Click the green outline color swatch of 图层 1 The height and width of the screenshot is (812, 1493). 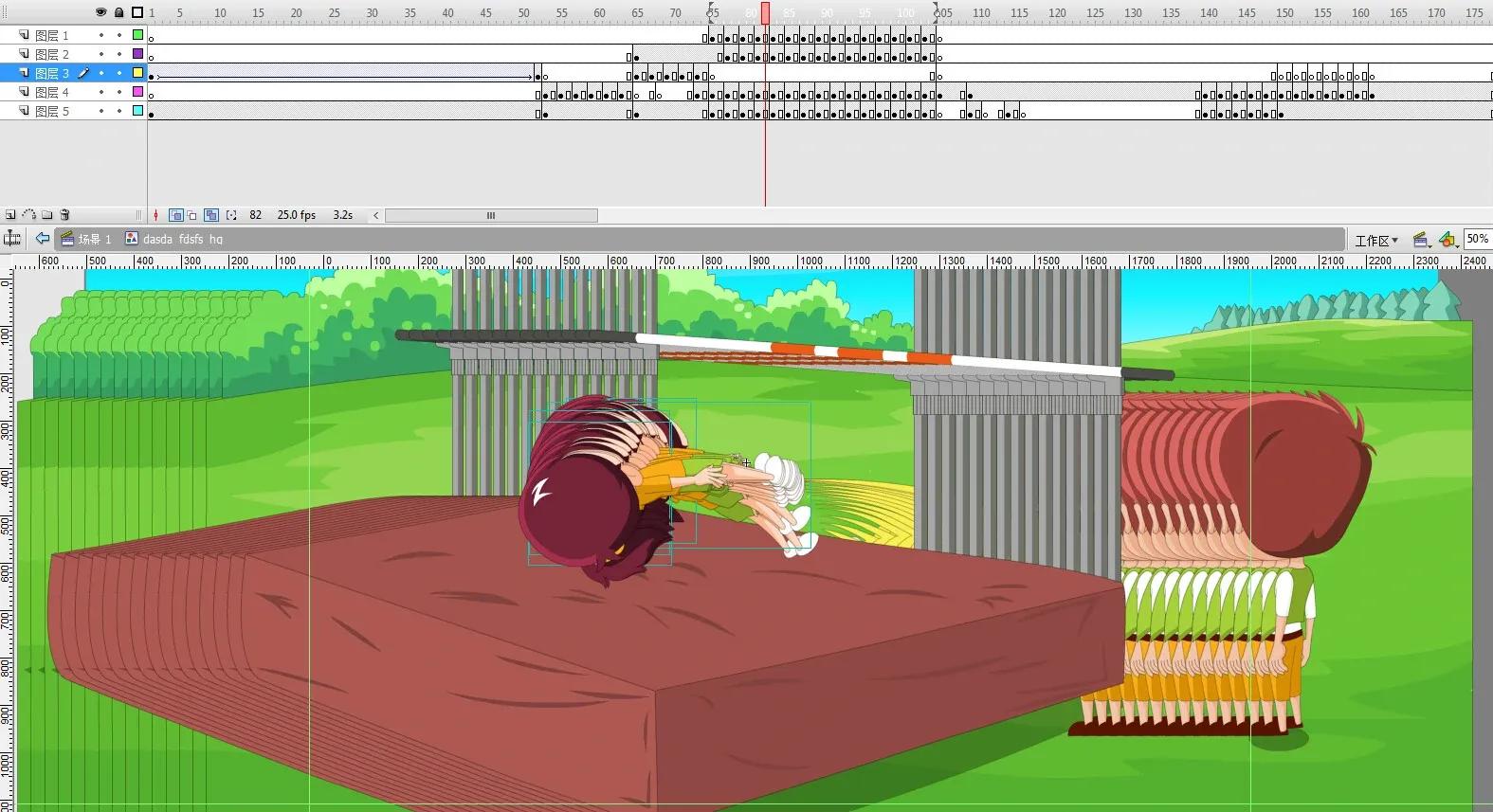pyautogui.click(x=137, y=35)
